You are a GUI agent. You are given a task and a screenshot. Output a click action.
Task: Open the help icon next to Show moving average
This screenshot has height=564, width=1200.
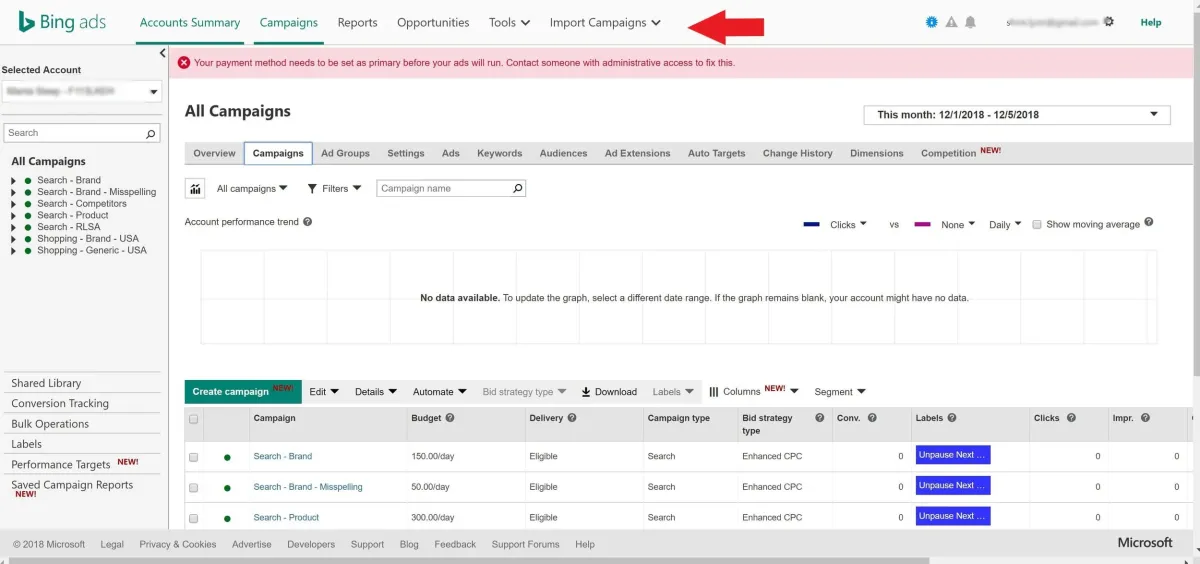coord(1149,223)
